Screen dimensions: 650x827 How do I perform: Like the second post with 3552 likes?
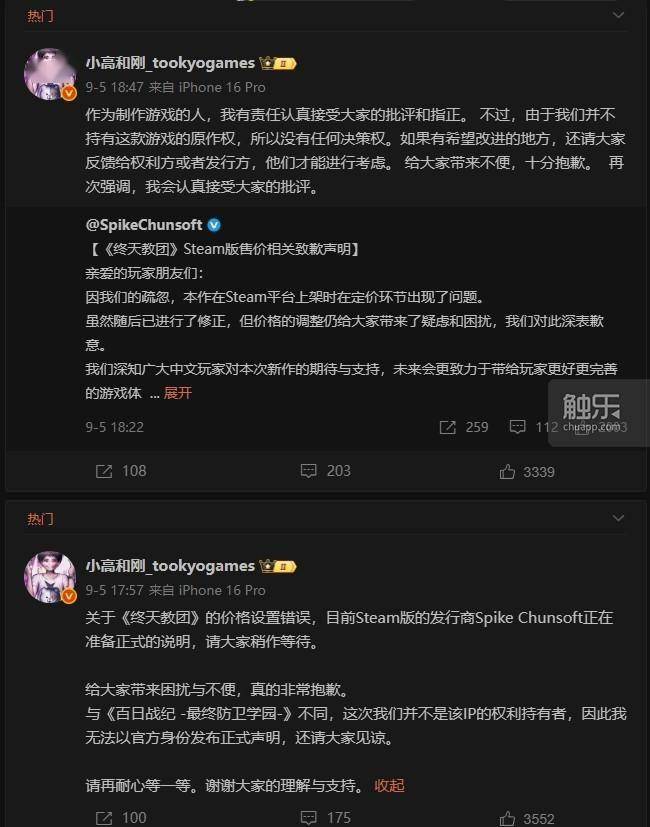[527, 818]
